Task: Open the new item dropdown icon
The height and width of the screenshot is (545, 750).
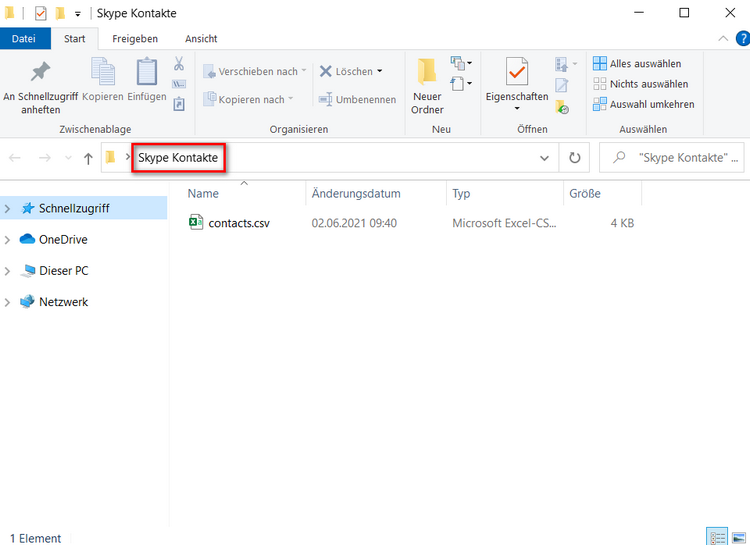Action: 461,63
